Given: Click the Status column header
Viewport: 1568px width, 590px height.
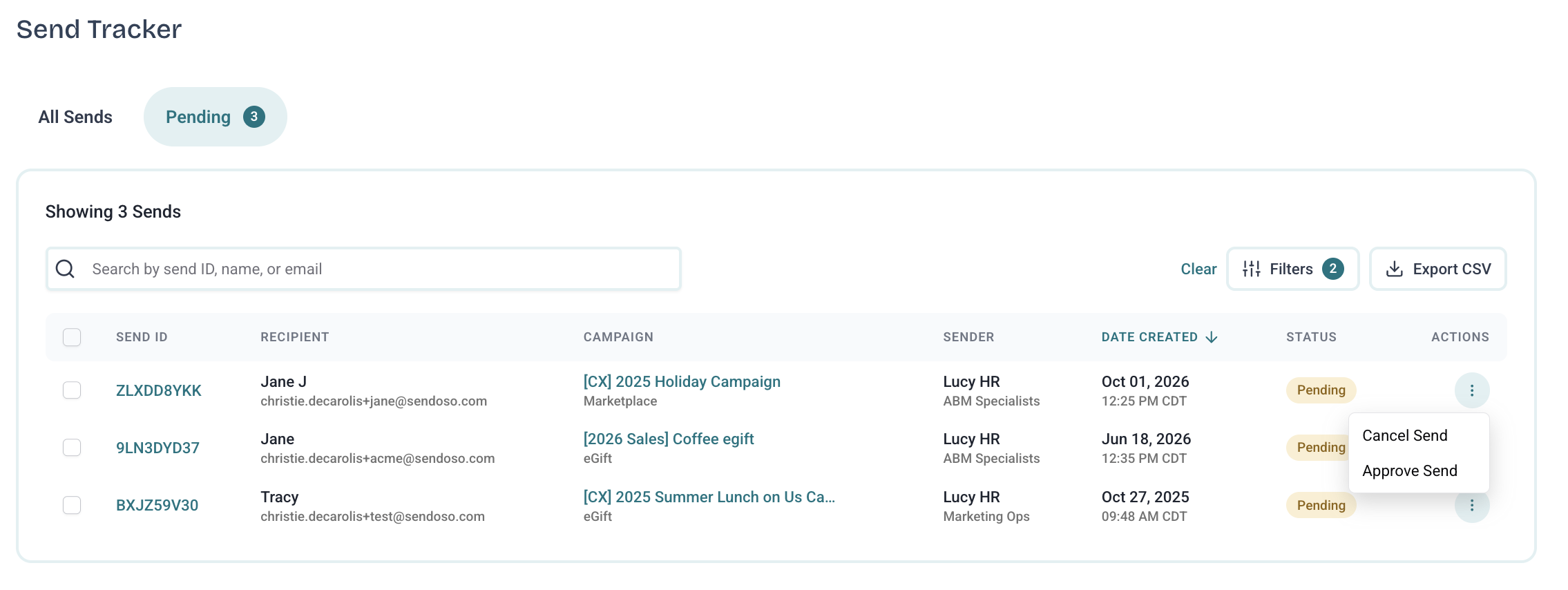Looking at the screenshot, I should point(1311,337).
